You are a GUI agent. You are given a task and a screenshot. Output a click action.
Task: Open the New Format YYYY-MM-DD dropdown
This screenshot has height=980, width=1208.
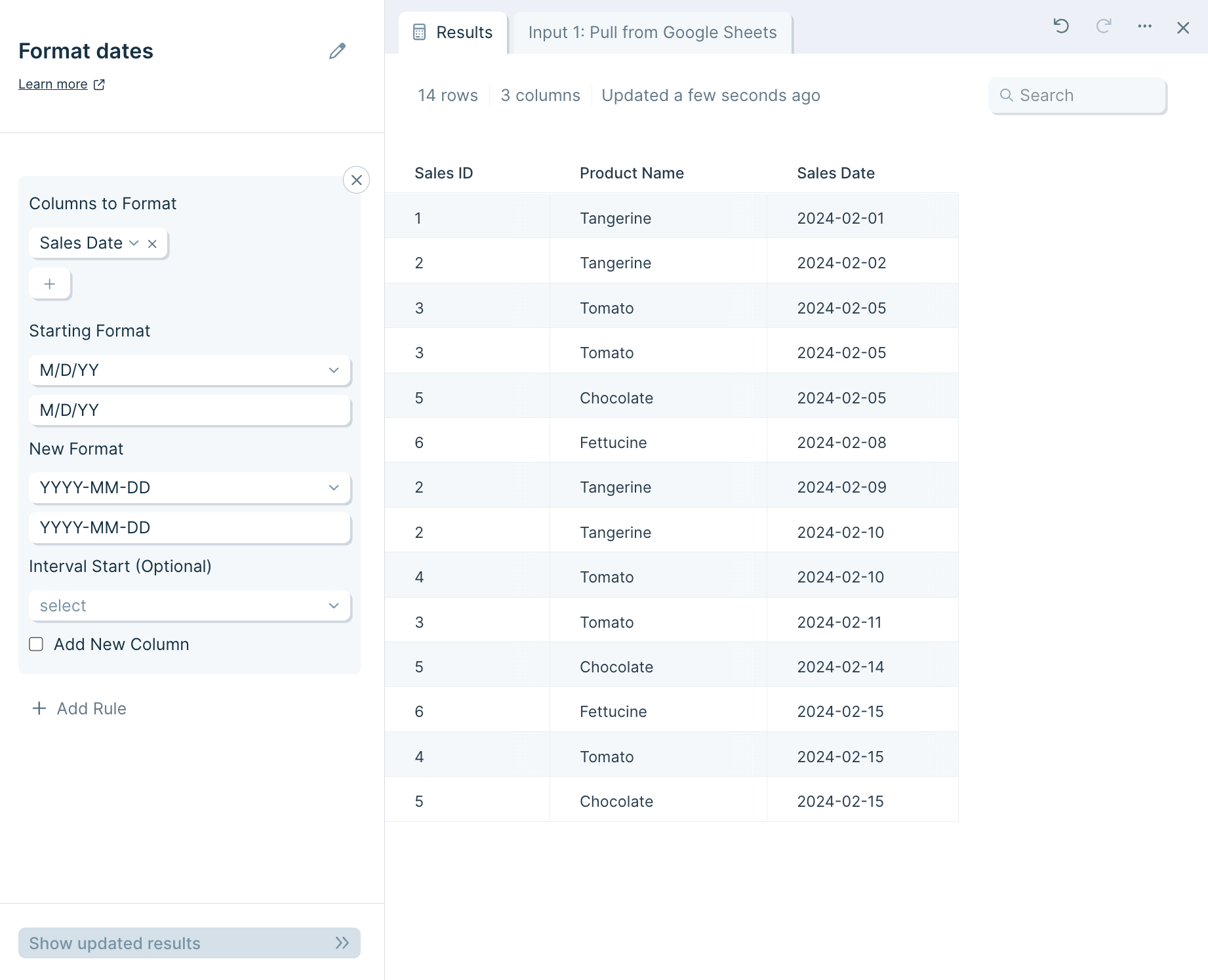tap(190, 487)
